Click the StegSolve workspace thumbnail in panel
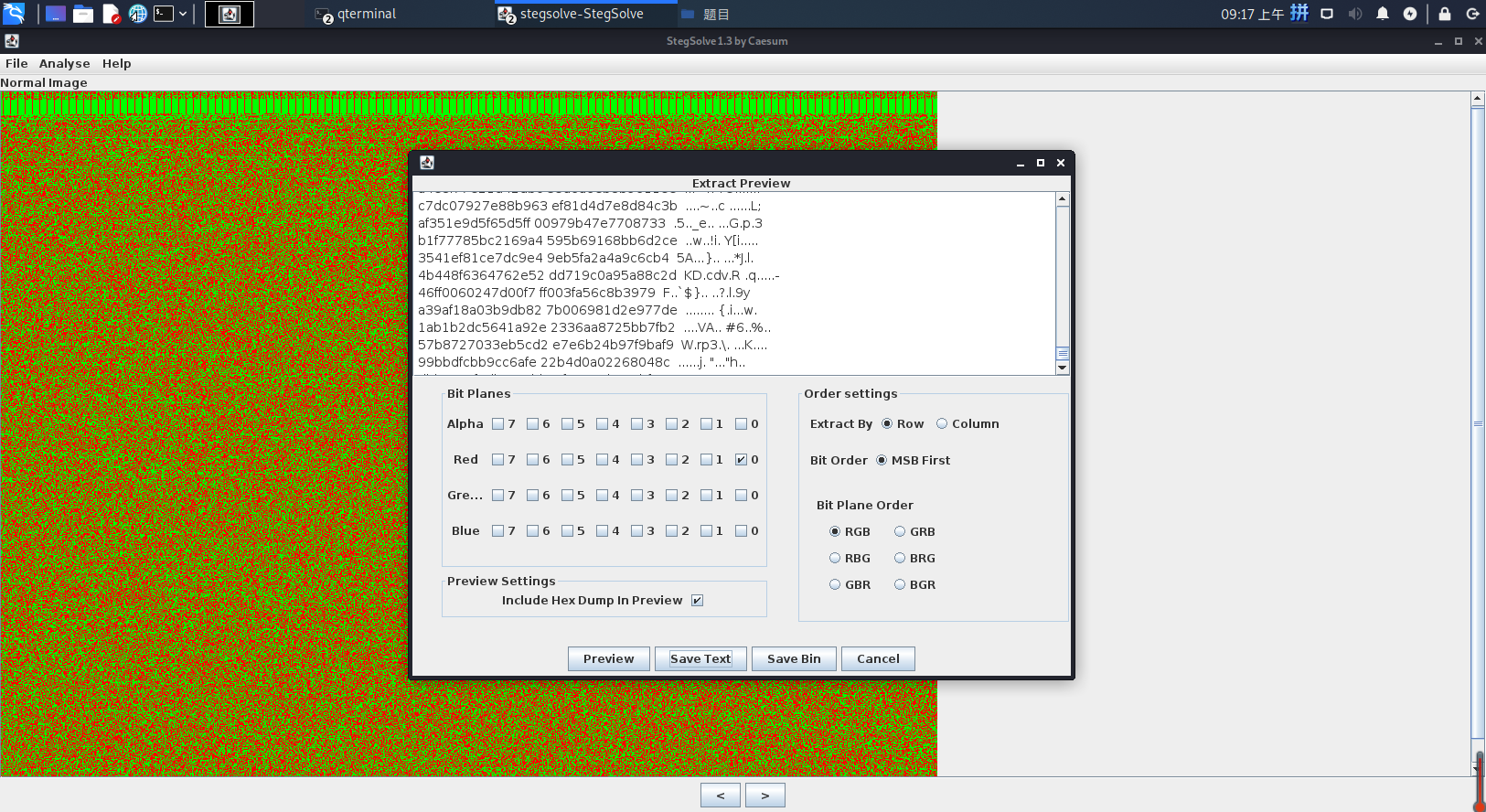 (x=230, y=14)
